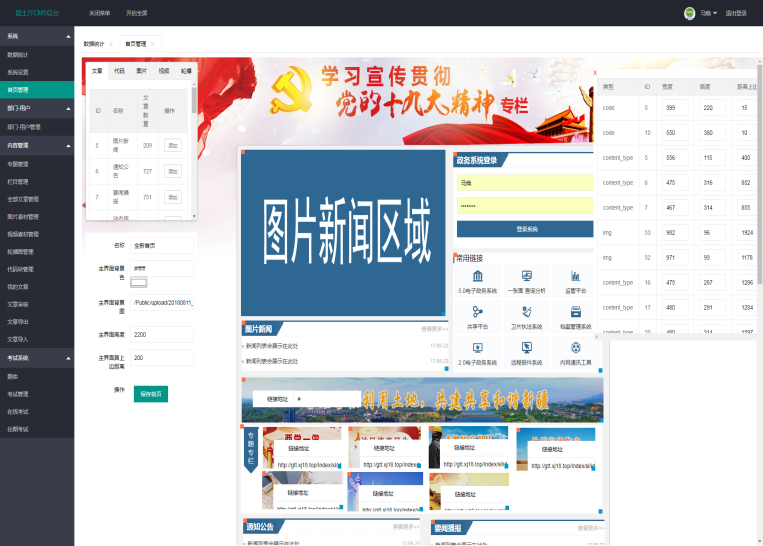Click the 国土厅CMS后台 logo text

[37, 13]
